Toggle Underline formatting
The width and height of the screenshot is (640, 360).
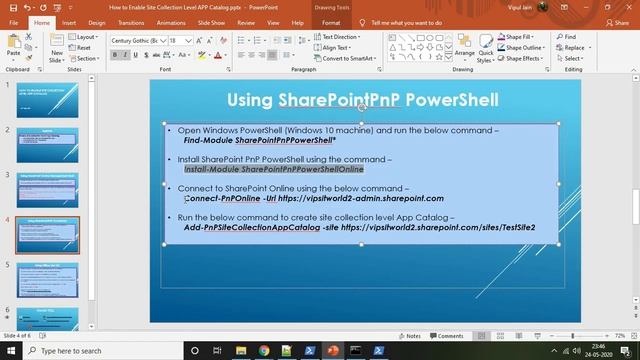click(x=136, y=55)
